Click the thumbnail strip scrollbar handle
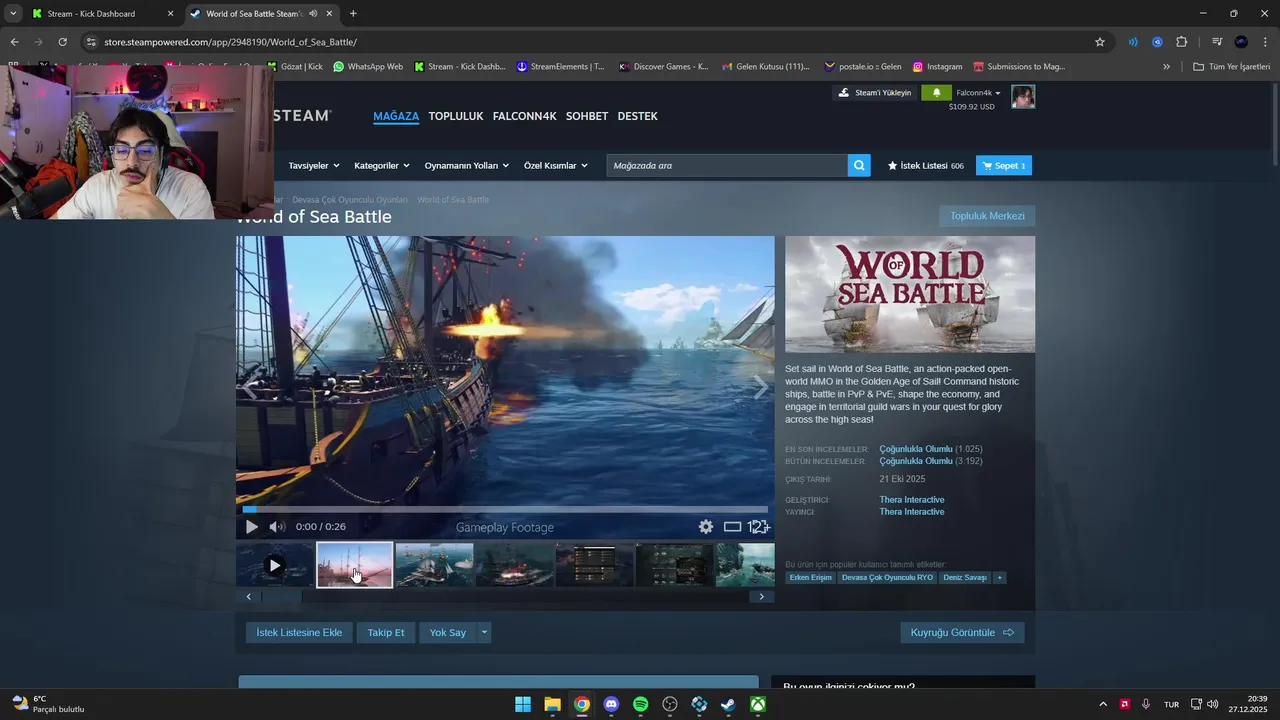This screenshot has height=720, width=1280. point(282,597)
